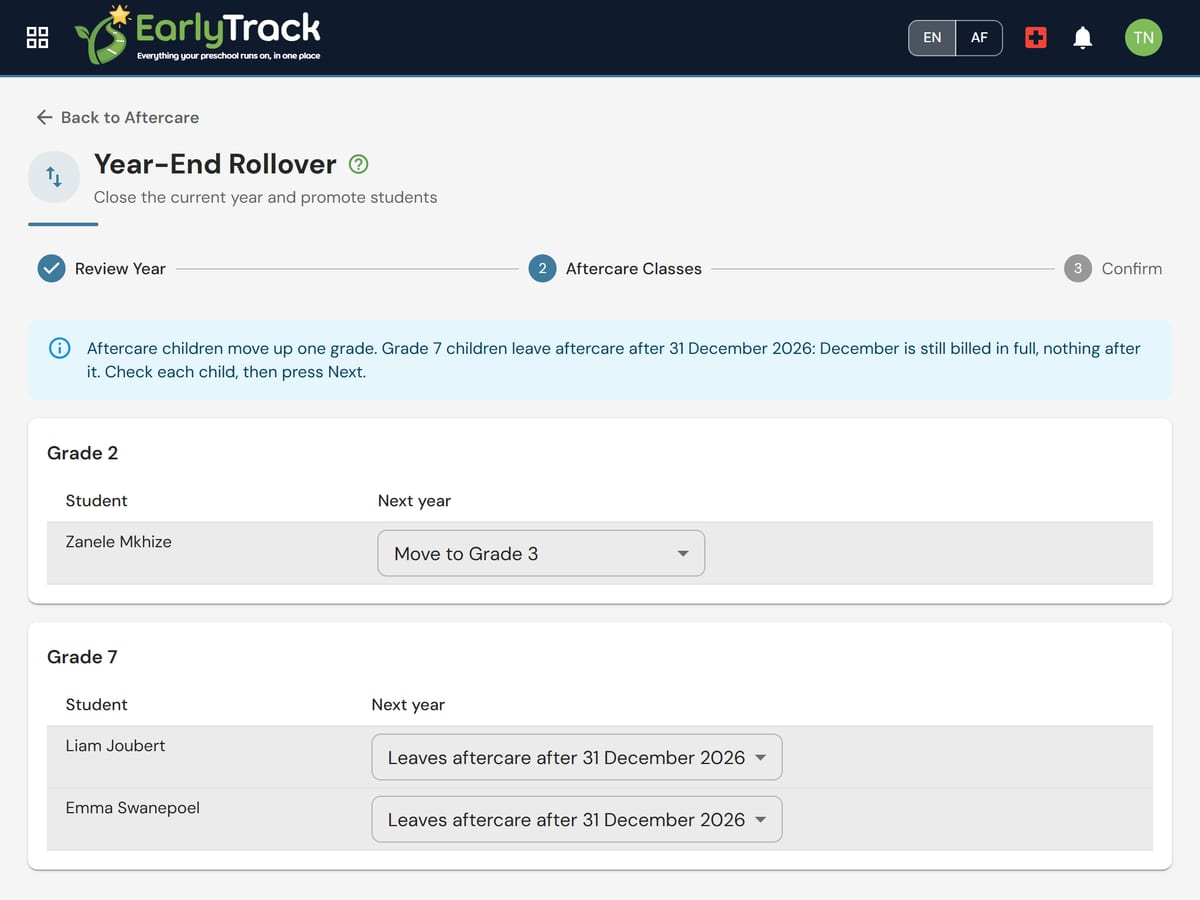Screen dimensions: 1200x900
Task: Select the Aftercare Classes step
Action: (x=615, y=268)
